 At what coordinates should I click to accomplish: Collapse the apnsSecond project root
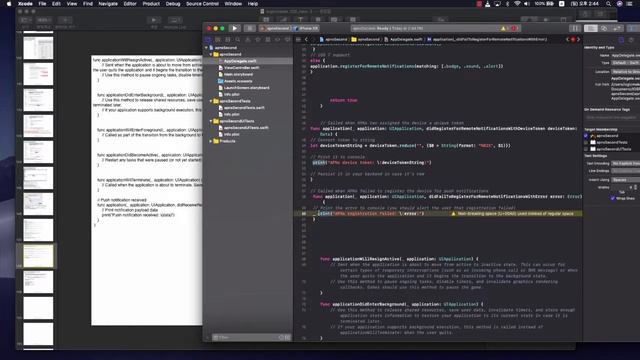coord(206,48)
